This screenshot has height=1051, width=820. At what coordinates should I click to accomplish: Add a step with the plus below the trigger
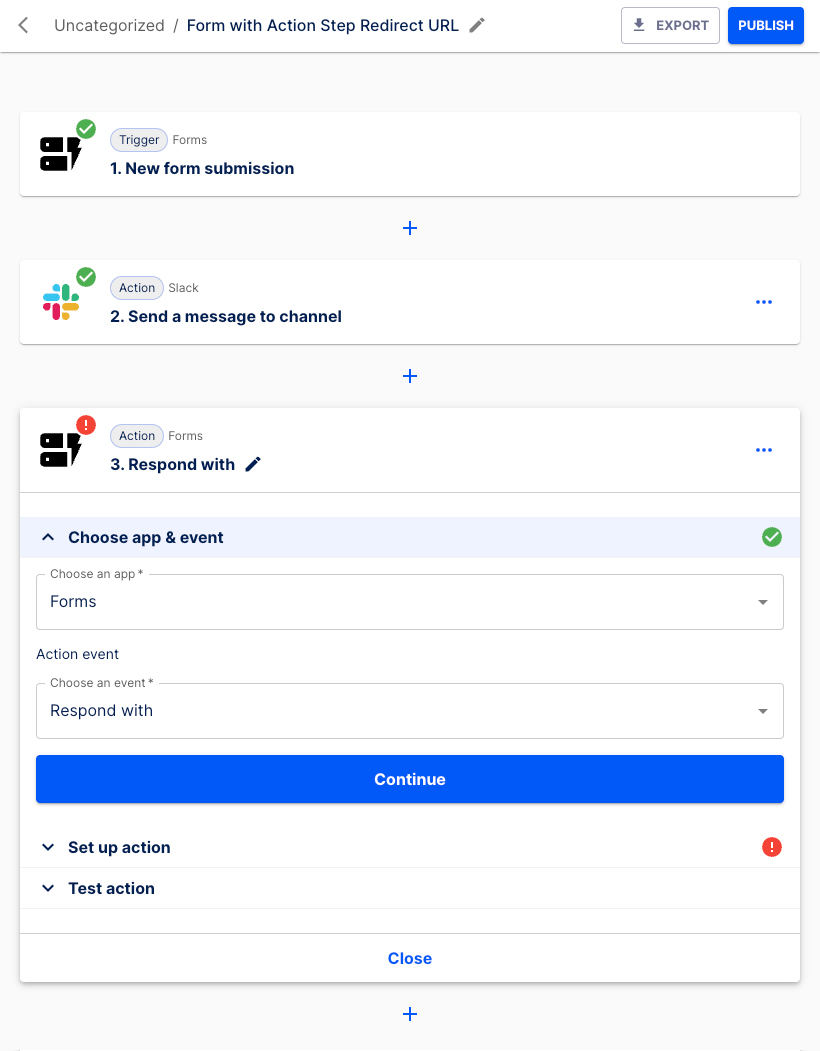pyautogui.click(x=410, y=228)
